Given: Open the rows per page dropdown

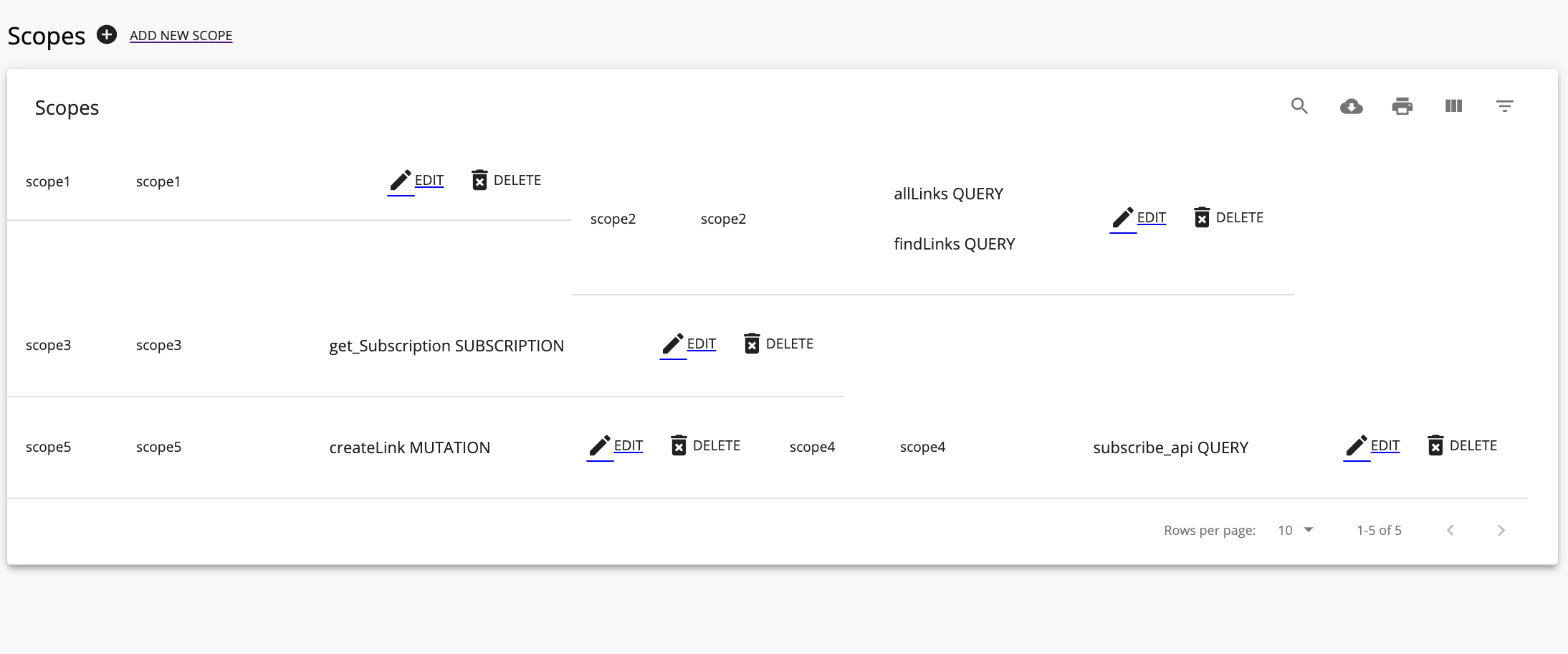Looking at the screenshot, I should point(1294,530).
